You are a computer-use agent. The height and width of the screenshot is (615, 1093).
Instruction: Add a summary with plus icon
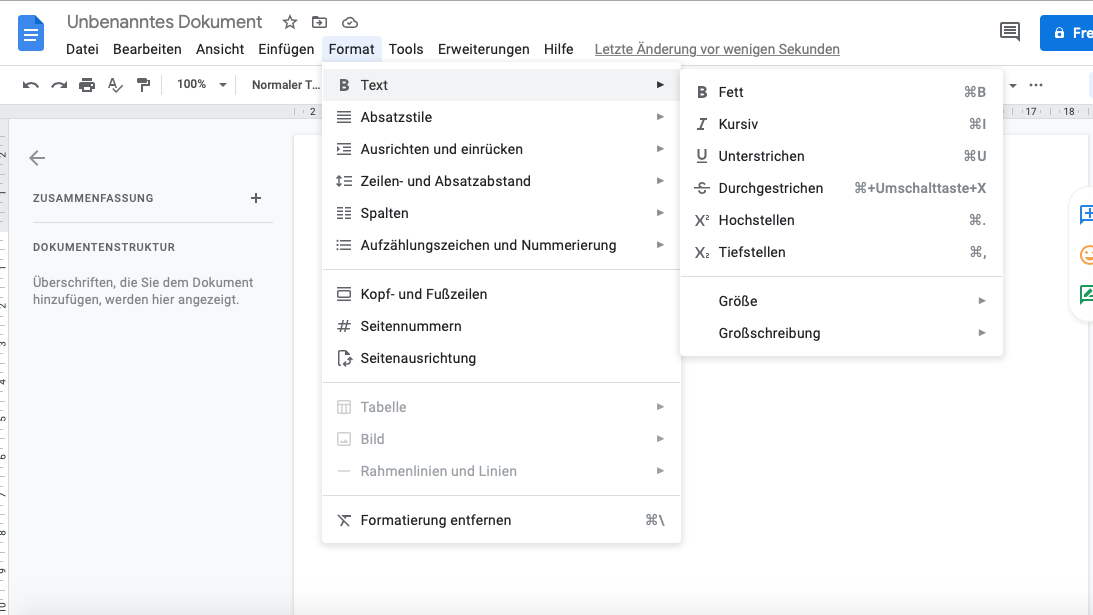[x=256, y=198]
